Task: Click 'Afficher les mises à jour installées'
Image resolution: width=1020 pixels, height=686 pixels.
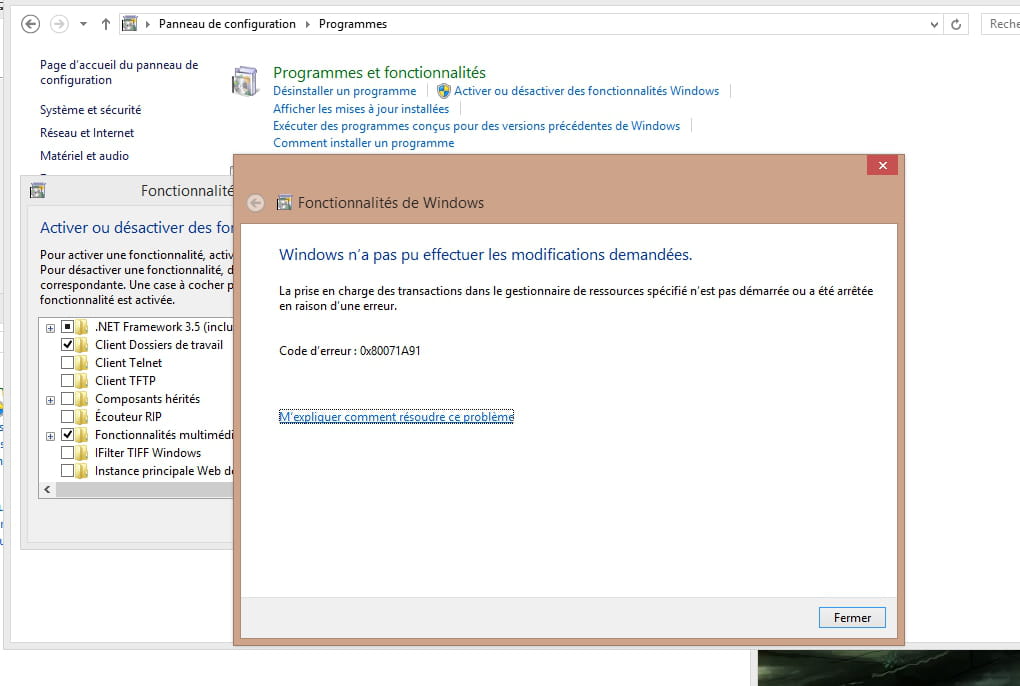Action: pos(360,109)
